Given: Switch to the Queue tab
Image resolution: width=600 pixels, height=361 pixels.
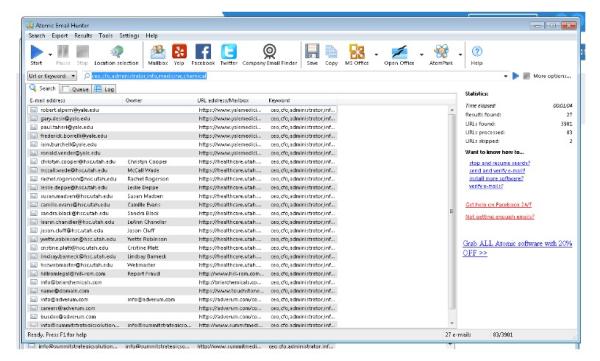Looking at the screenshot, I should pyautogui.click(x=76, y=89).
